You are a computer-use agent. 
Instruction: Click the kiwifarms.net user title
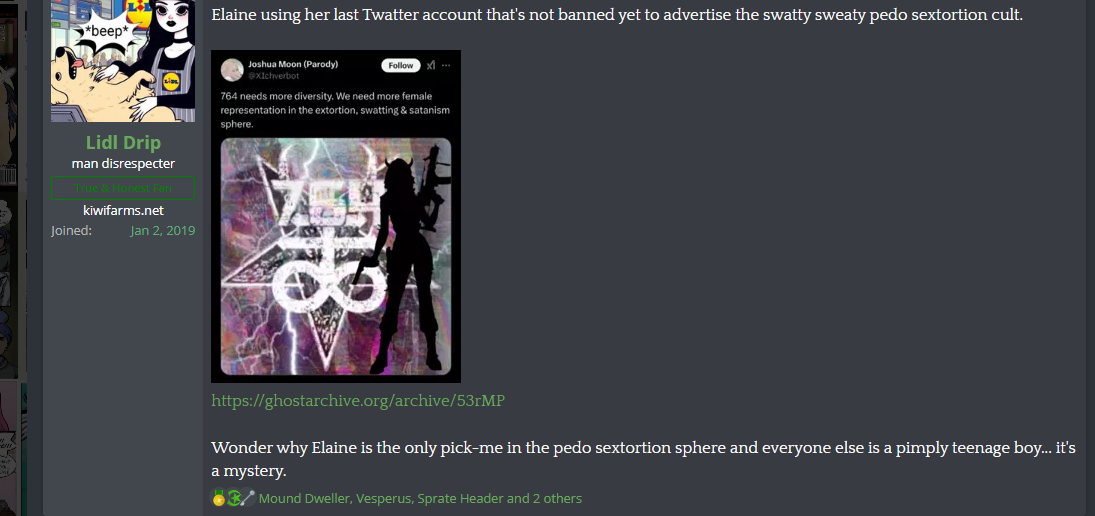(x=123, y=210)
